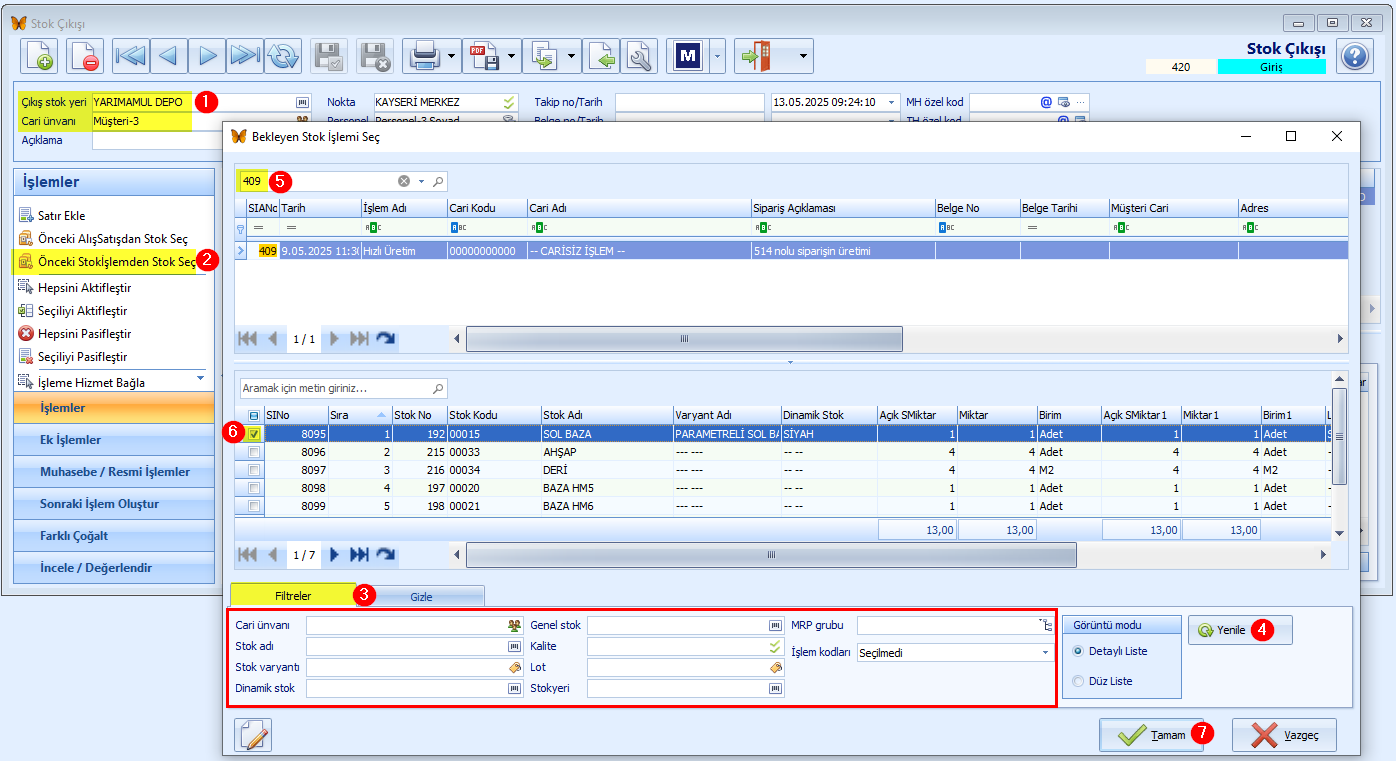Viewport: 1396px width, 761px height.
Task: Click the wrench settings toolbar icon
Action: [641, 56]
